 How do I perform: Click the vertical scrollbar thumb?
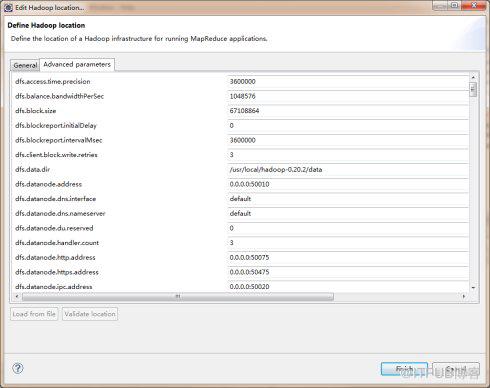pos(473,90)
